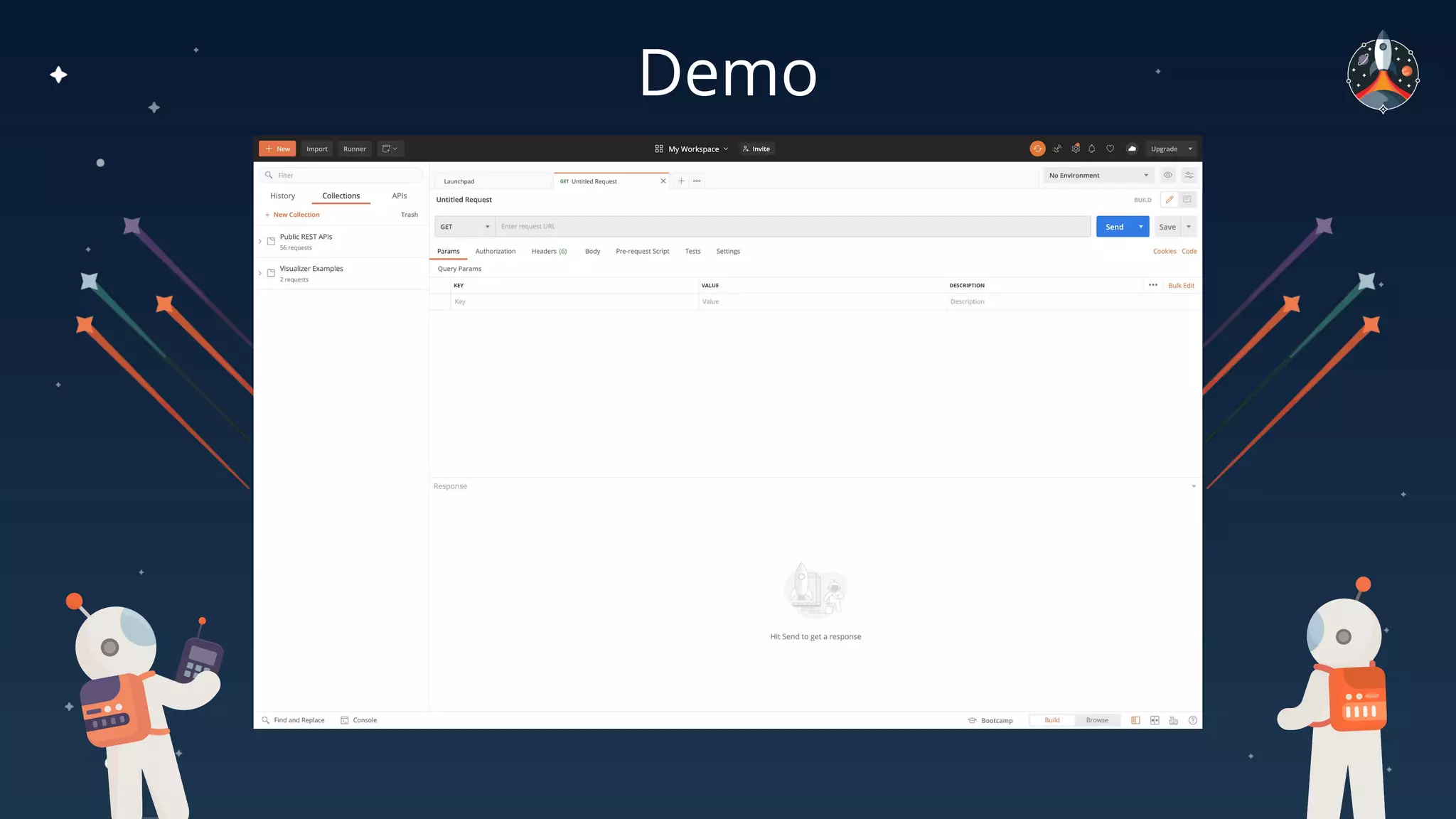Select the Launchpad tab
This screenshot has height=819, width=1456.
click(x=493, y=181)
